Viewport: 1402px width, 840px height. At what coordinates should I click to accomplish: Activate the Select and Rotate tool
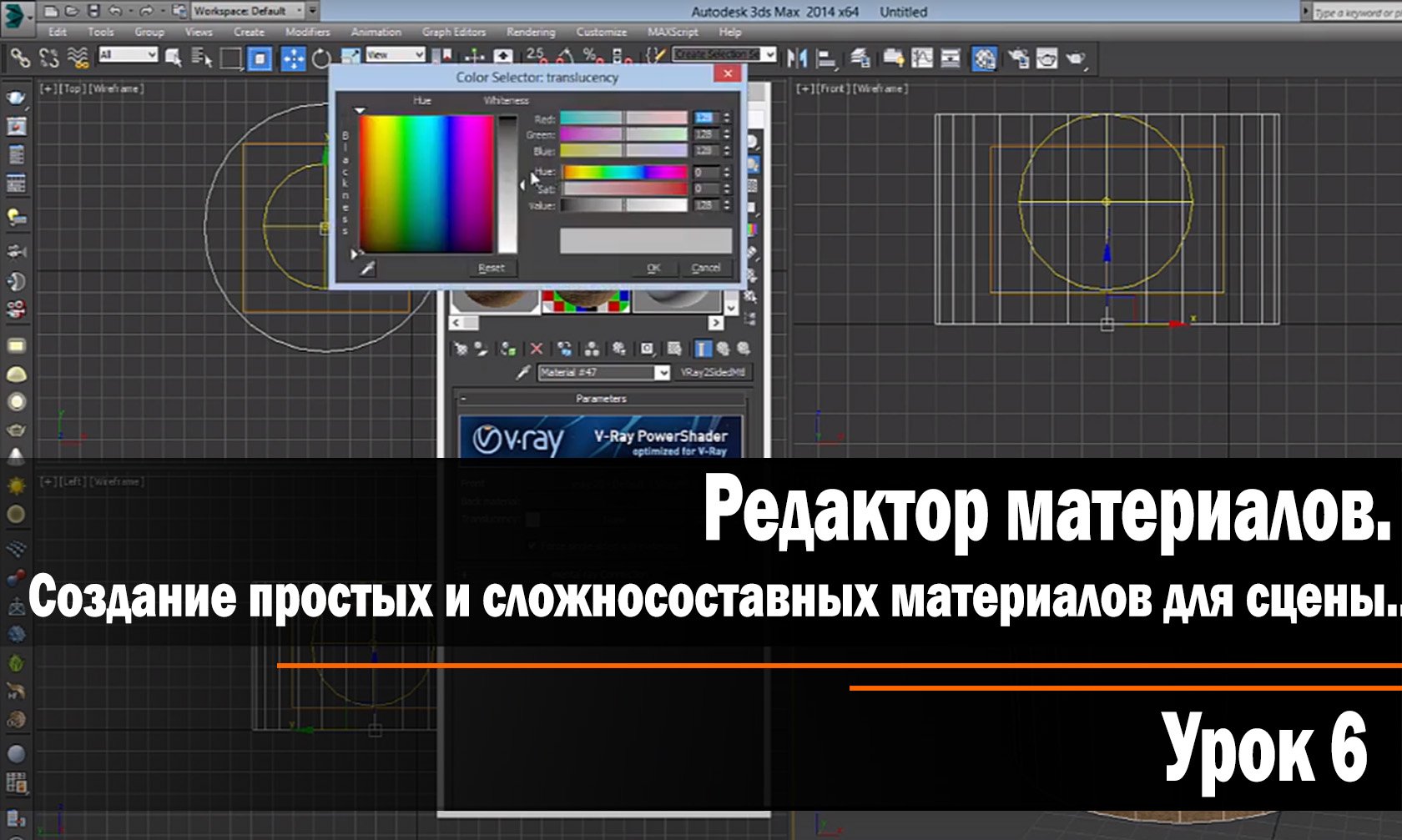[321, 58]
